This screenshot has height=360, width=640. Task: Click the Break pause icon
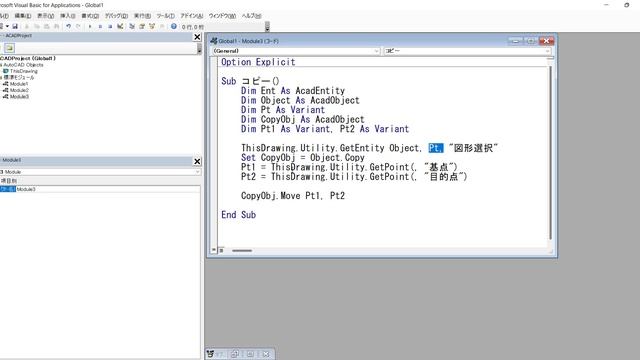100,27
